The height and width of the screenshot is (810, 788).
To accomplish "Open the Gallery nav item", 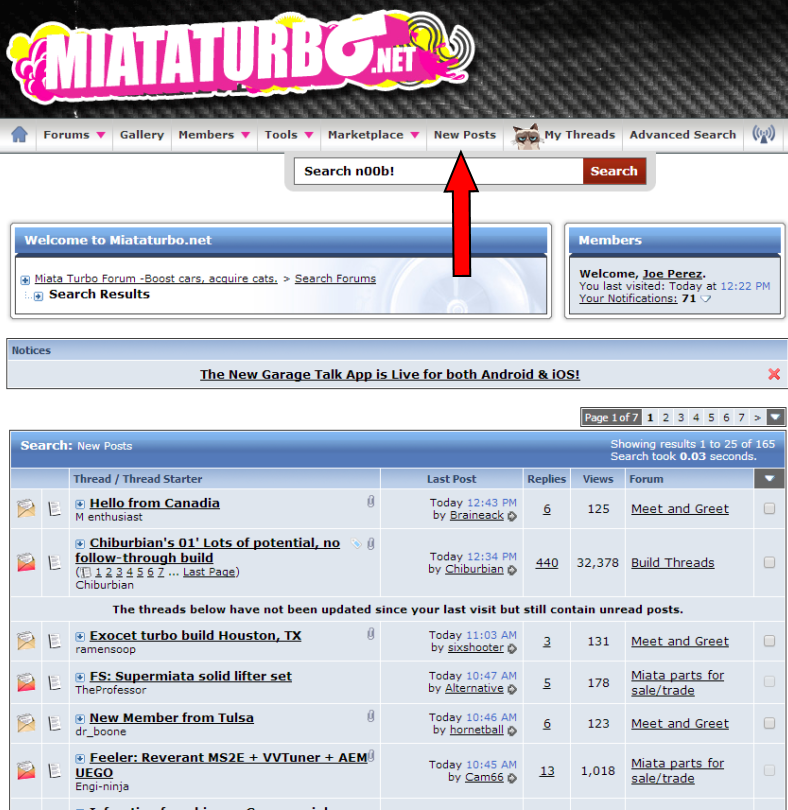I will point(142,135).
